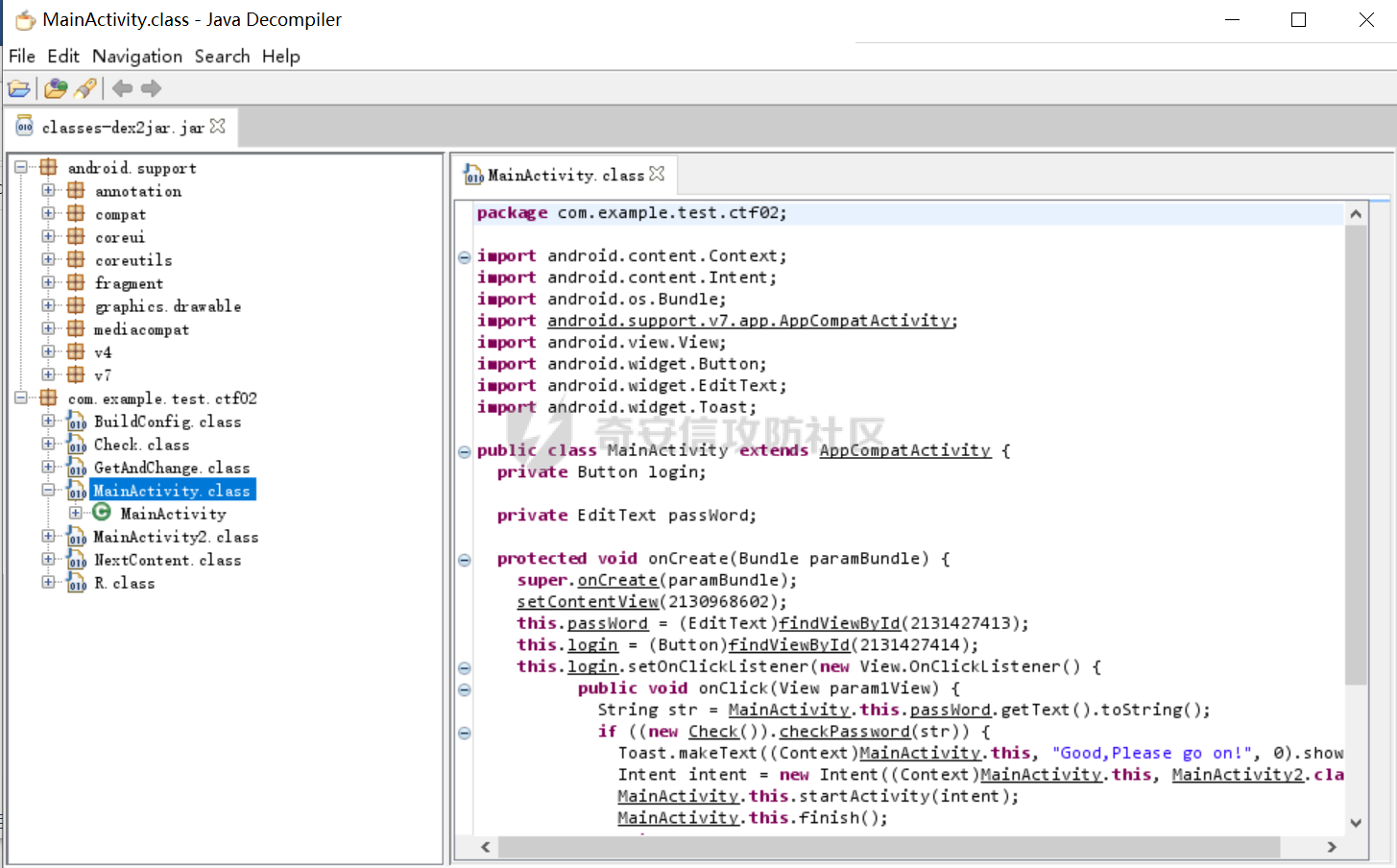Collapse the MainActivity class fold marker
The image size is (1397, 868).
click(x=465, y=451)
